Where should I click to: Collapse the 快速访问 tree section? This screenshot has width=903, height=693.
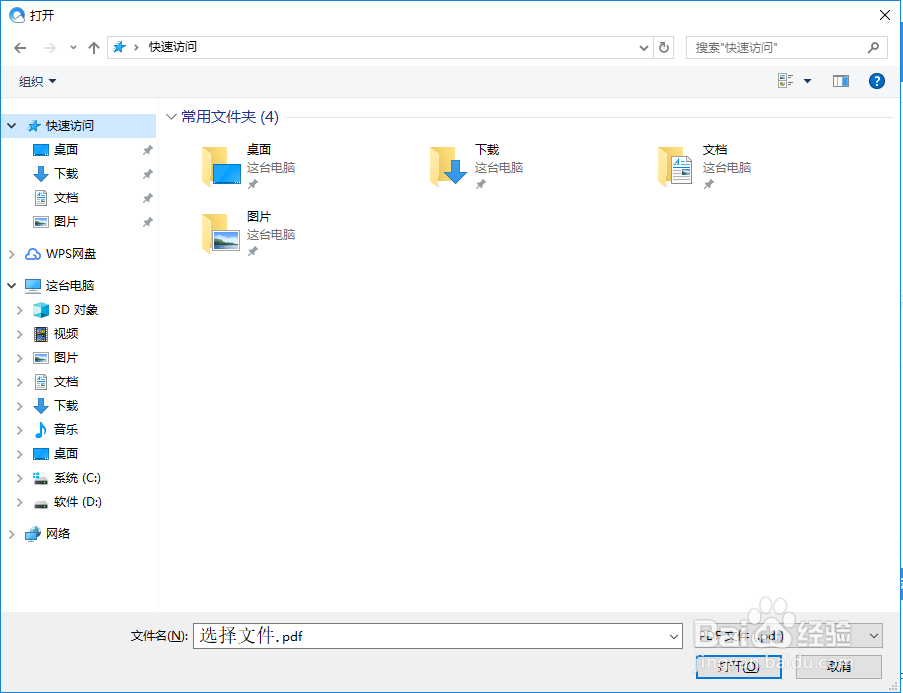point(10,125)
